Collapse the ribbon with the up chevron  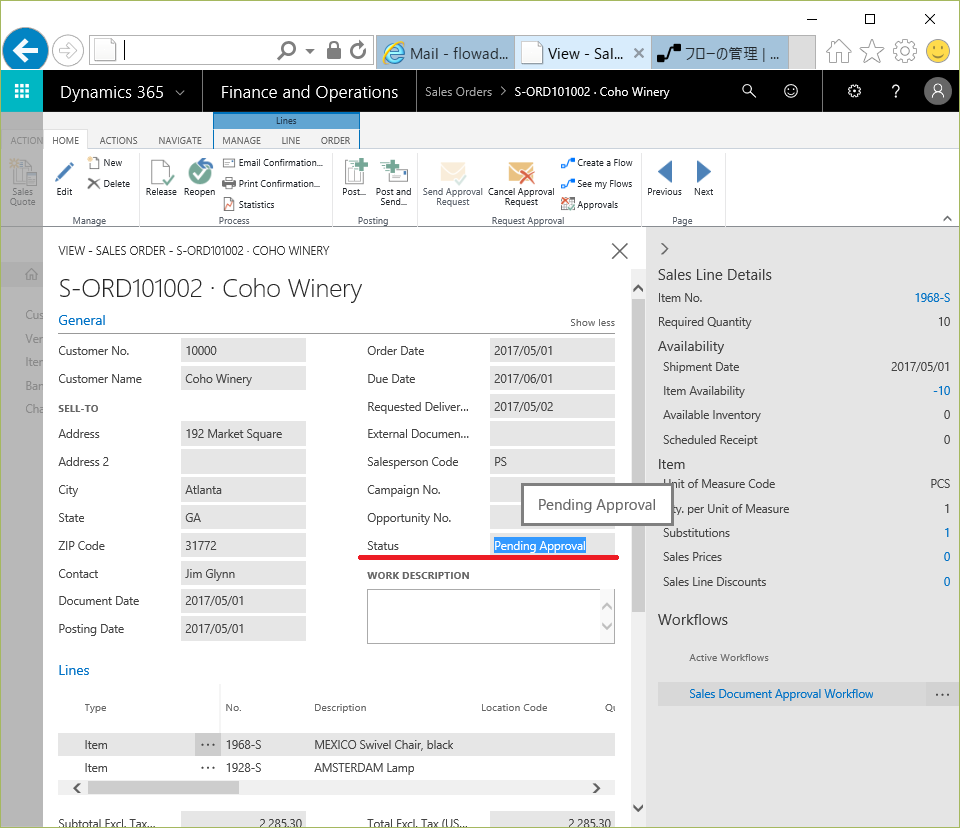[x=947, y=219]
